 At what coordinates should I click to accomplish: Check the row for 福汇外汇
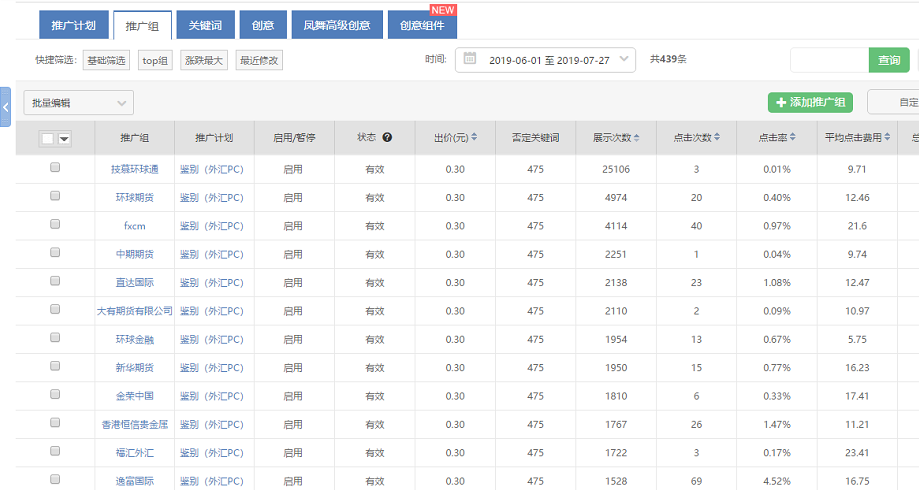point(55,451)
